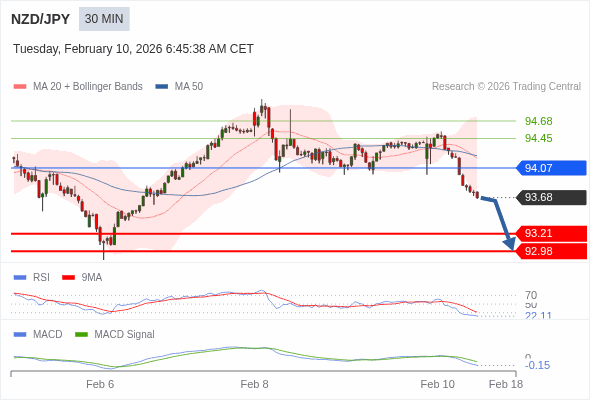Image resolution: width=590 pixels, height=400 pixels.
Task: Click the date and time line
Action: pos(133,49)
